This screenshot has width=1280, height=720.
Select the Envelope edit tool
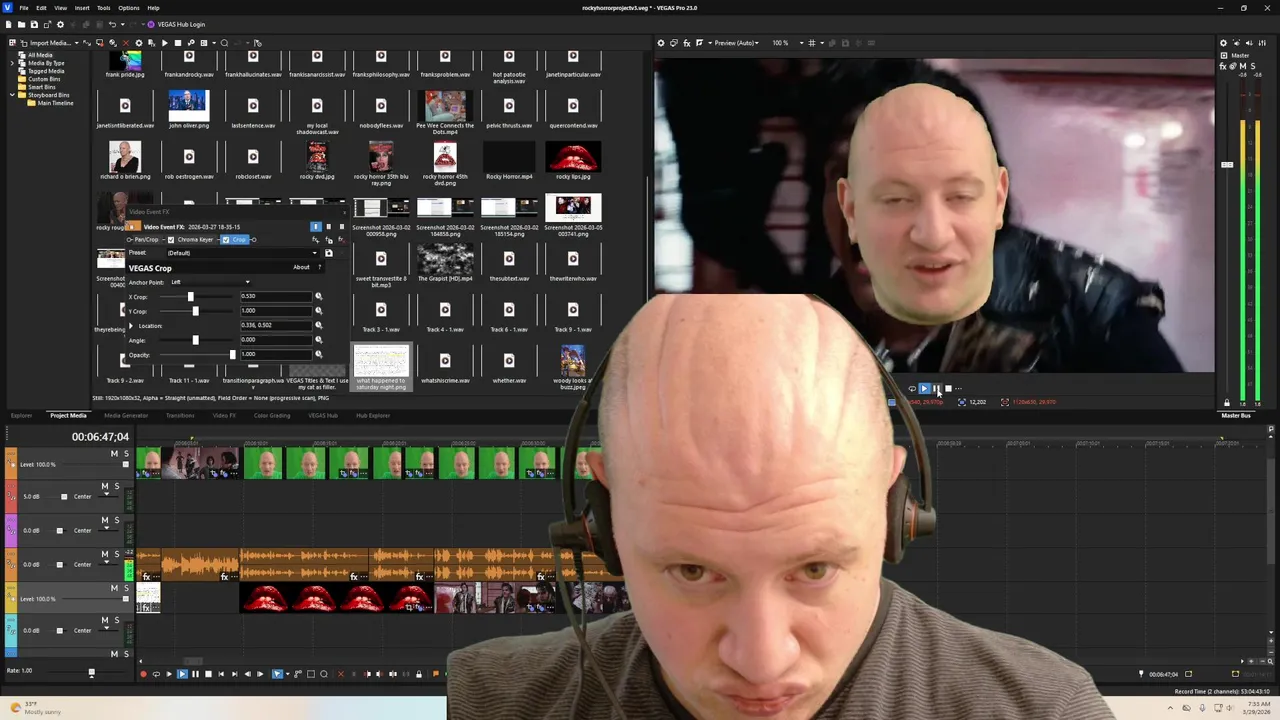(x=298, y=674)
